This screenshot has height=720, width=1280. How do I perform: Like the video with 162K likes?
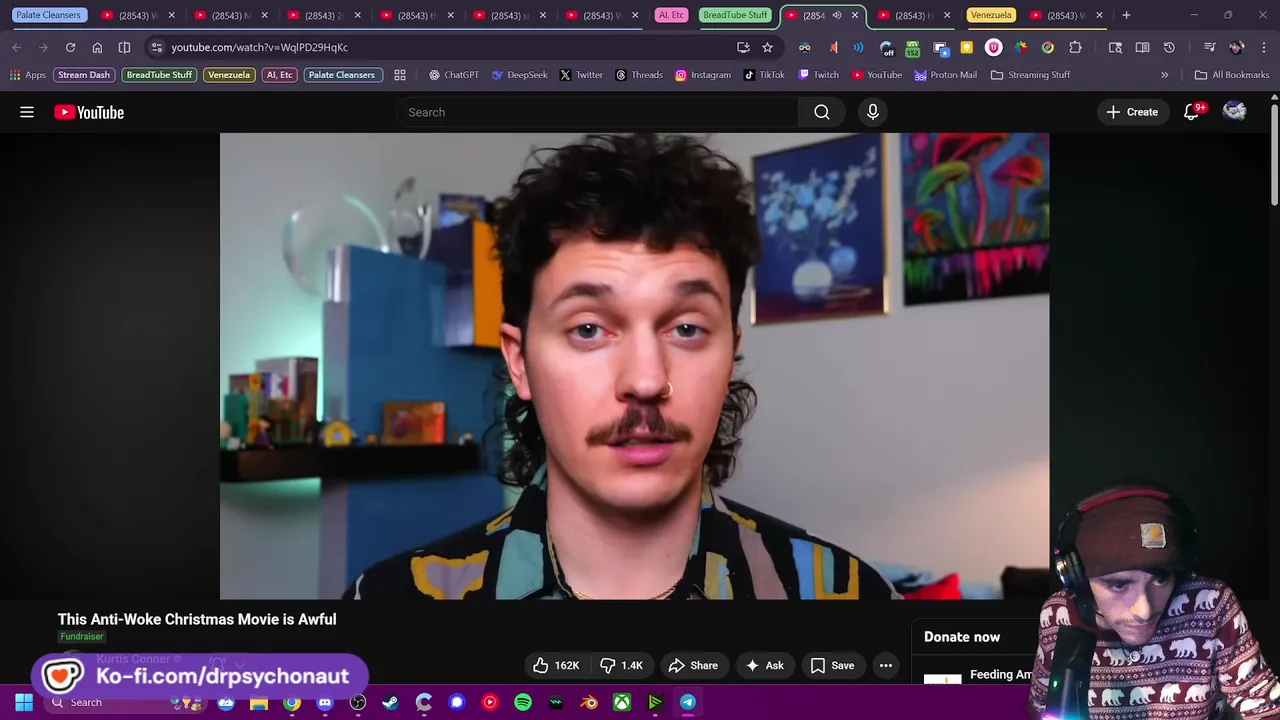557,665
